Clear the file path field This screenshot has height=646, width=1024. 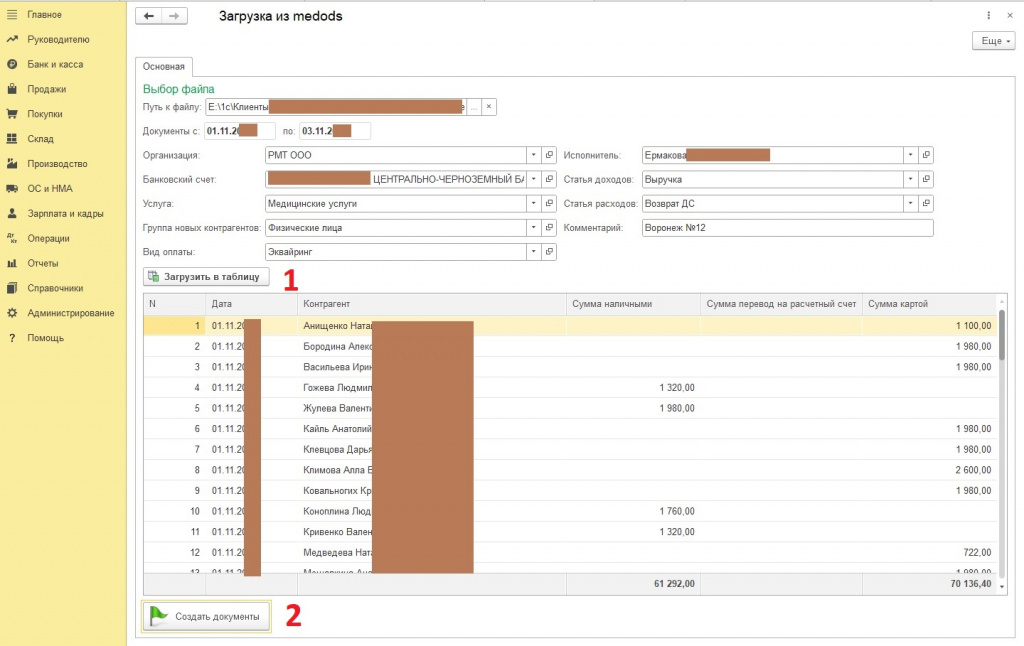click(488, 106)
